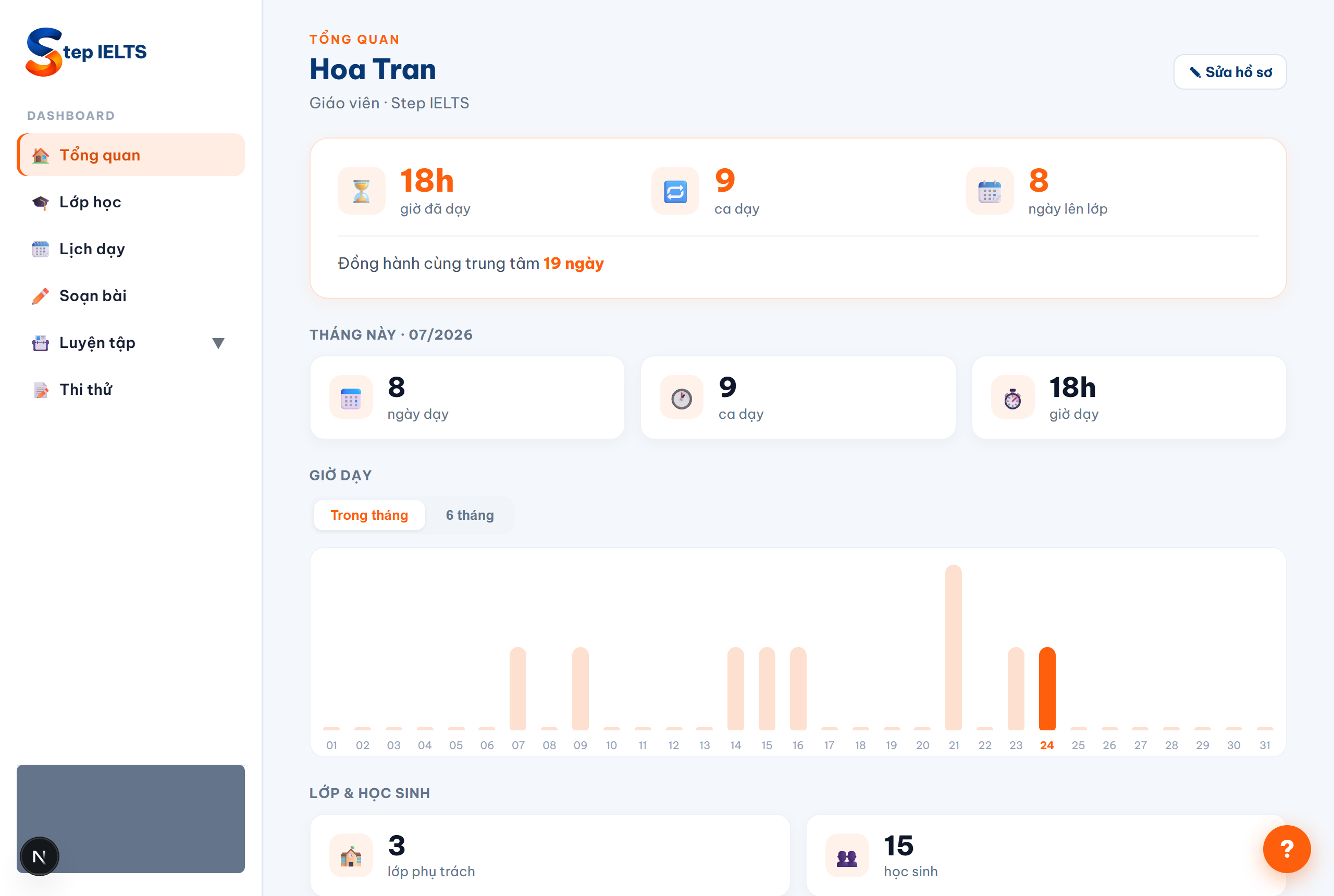Switch chart to Trong tháng tab

[x=369, y=515]
